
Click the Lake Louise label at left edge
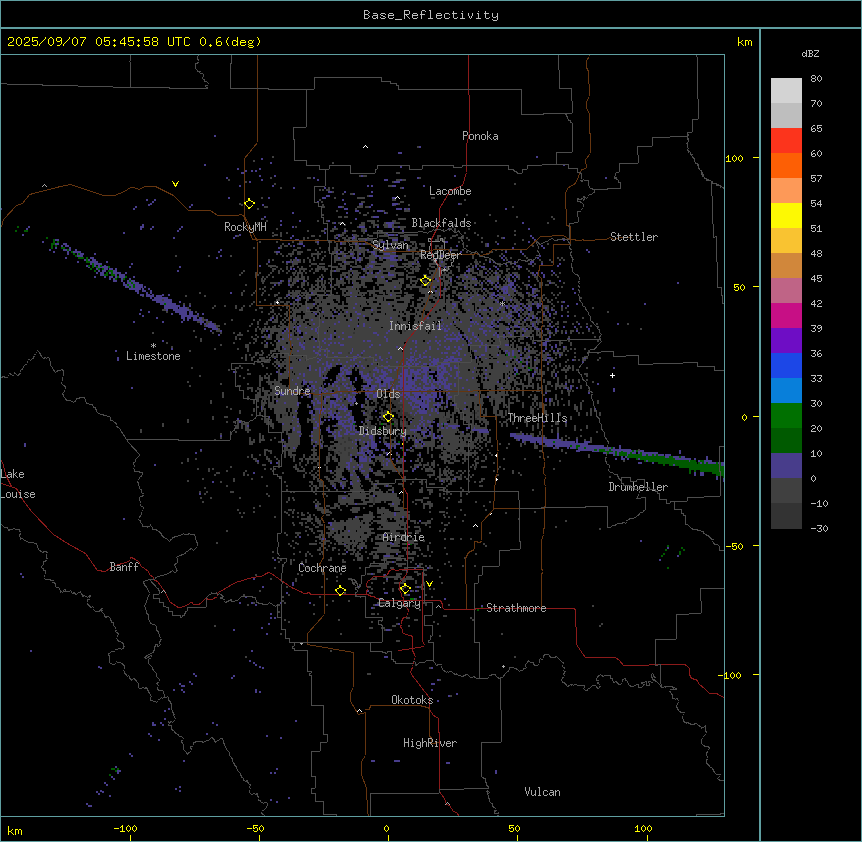tap(18, 484)
